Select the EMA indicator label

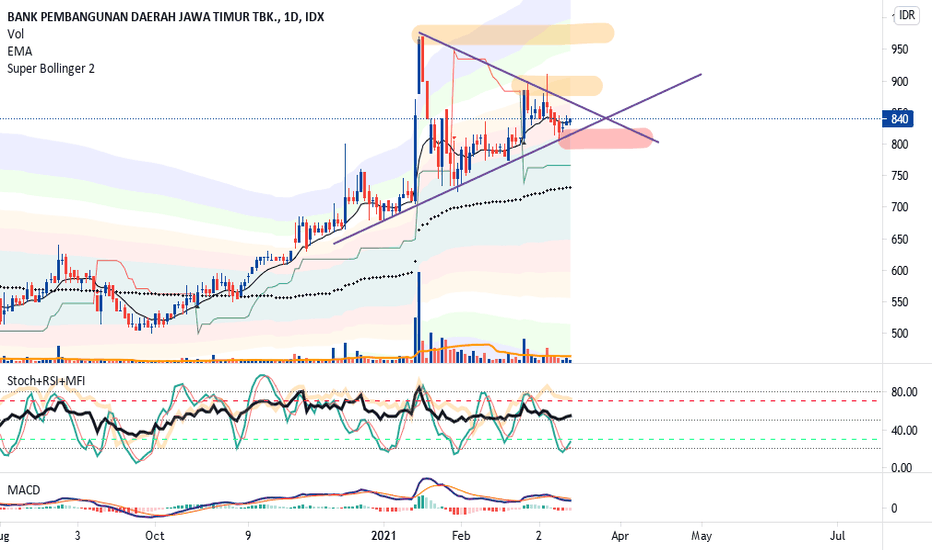(20, 51)
